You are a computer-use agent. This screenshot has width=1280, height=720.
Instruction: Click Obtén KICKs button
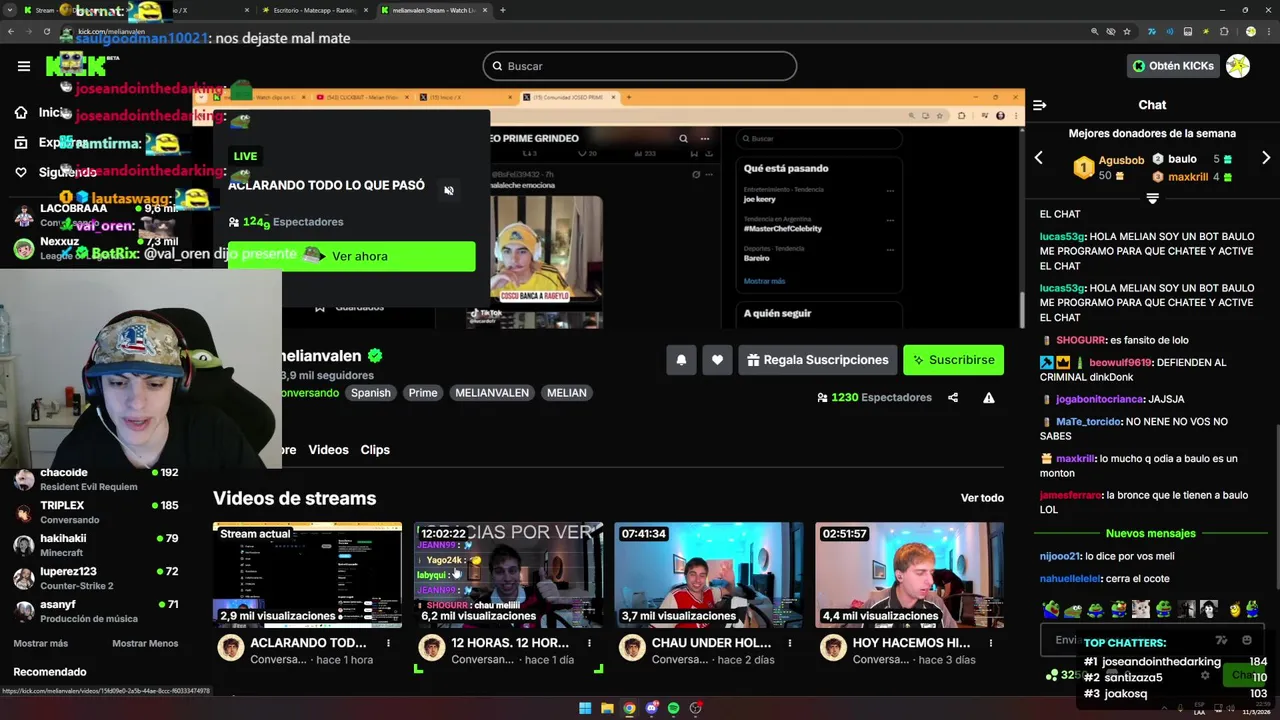click(1172, 66)
